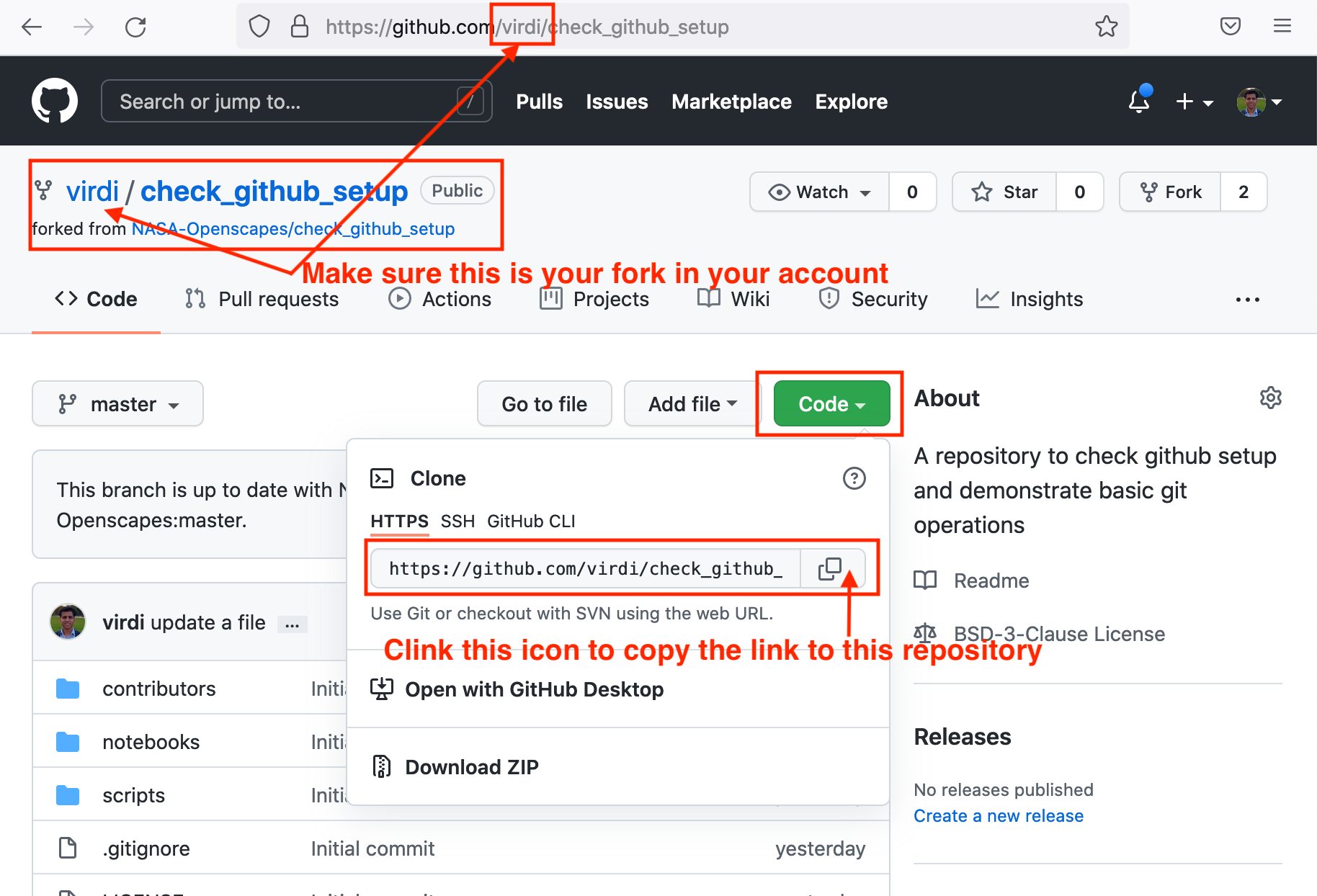Open the master branch dropdown
Image resolution: width=1317 pixels, height=896 pixels.
pos(117,403)
